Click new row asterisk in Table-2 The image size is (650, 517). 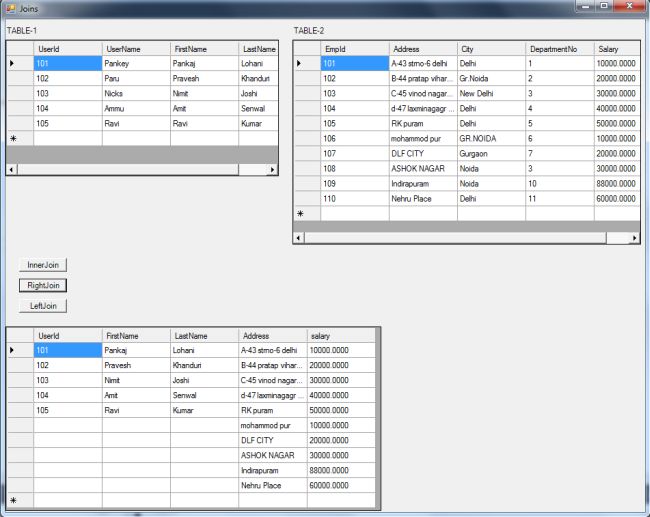coord(301,214)
